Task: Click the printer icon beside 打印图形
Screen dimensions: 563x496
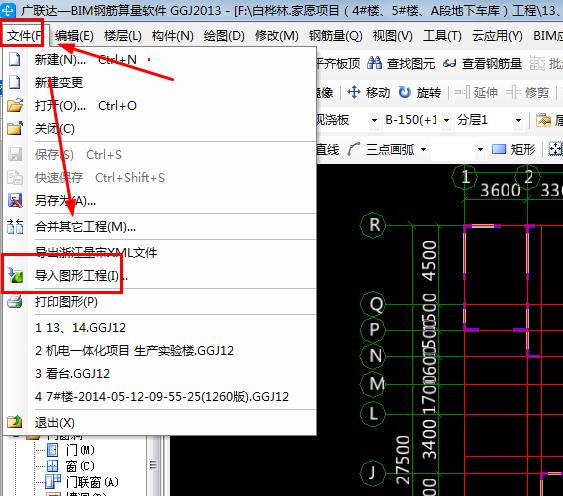Action: (x=15, y=301)
